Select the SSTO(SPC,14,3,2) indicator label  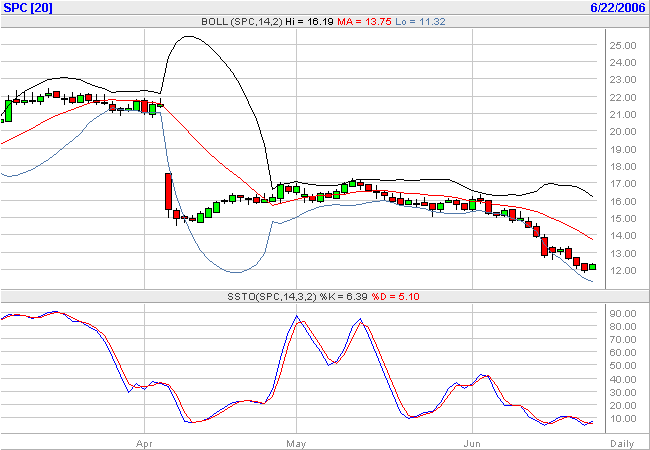click(272, 296)
